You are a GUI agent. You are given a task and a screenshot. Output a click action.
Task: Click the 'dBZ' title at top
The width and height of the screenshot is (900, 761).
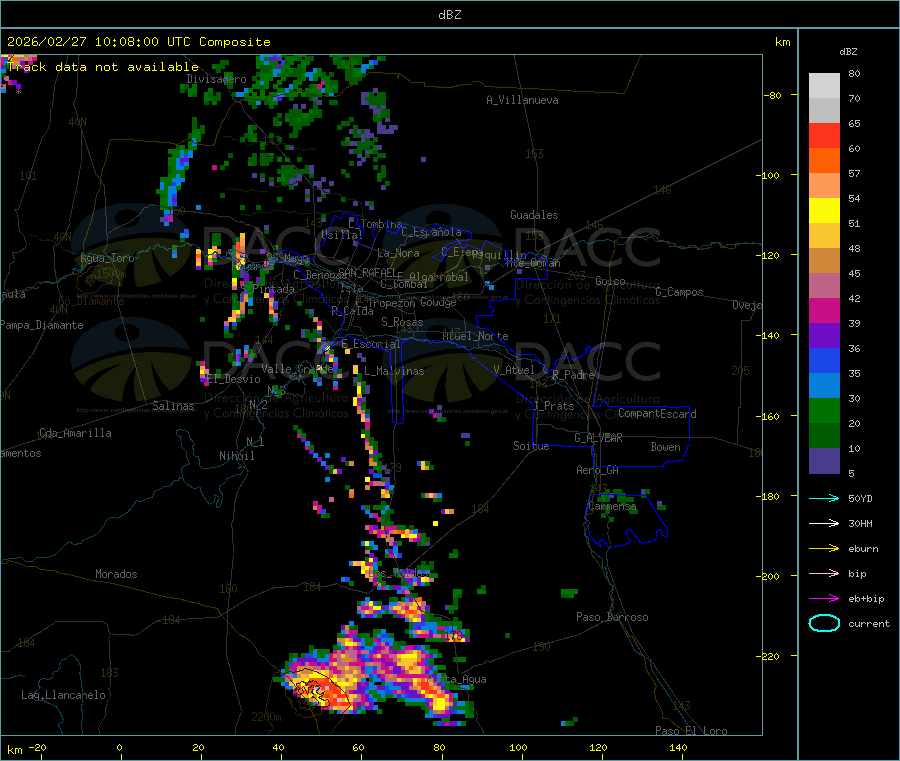pyautogui.click(x=449, y=15)
